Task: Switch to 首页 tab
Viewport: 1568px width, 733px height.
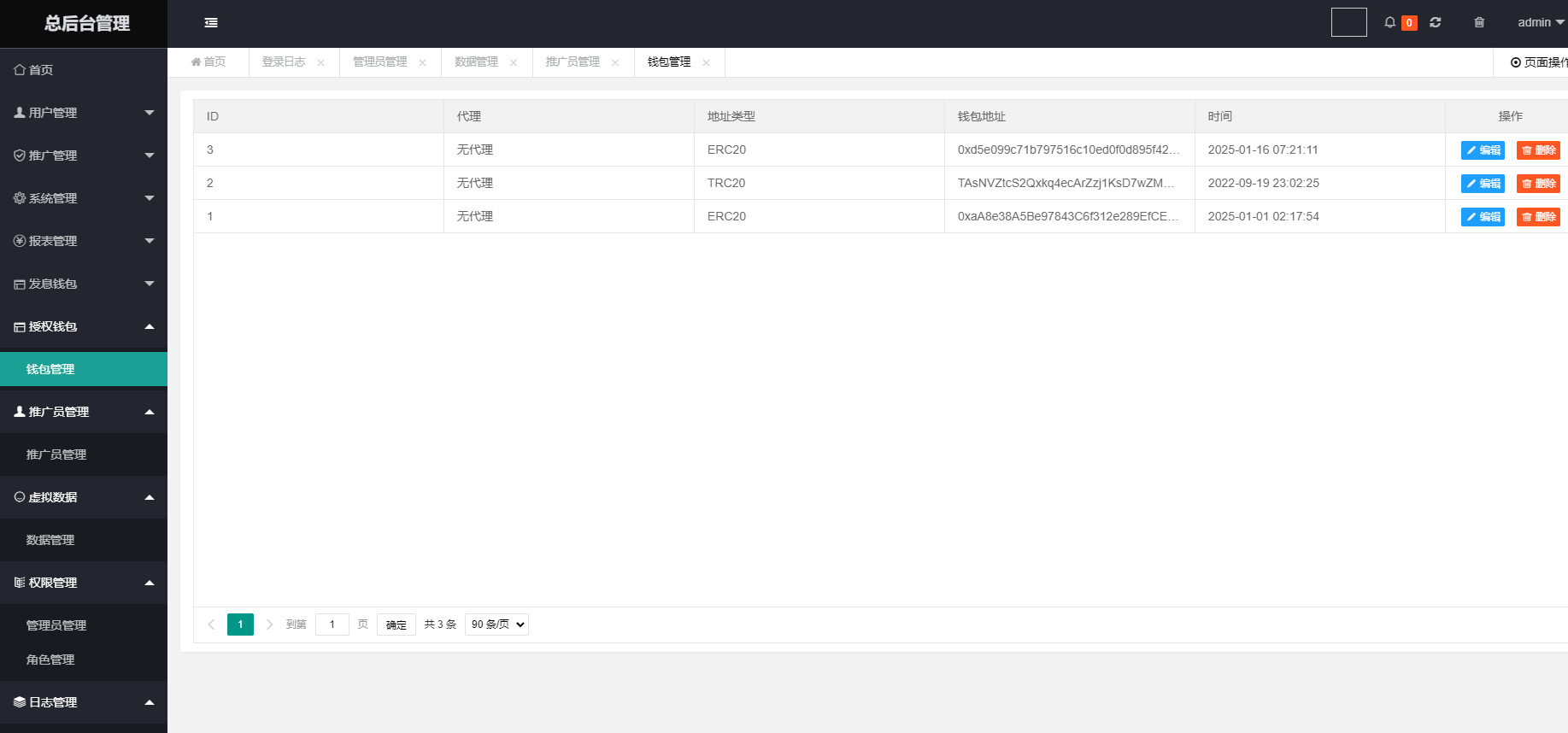Action: point(208,62)
